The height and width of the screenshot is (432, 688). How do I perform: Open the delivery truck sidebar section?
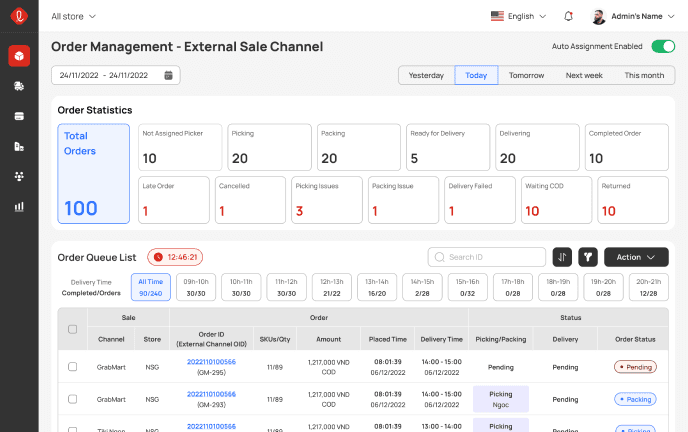pyautogui.click(x=19, y=86)
